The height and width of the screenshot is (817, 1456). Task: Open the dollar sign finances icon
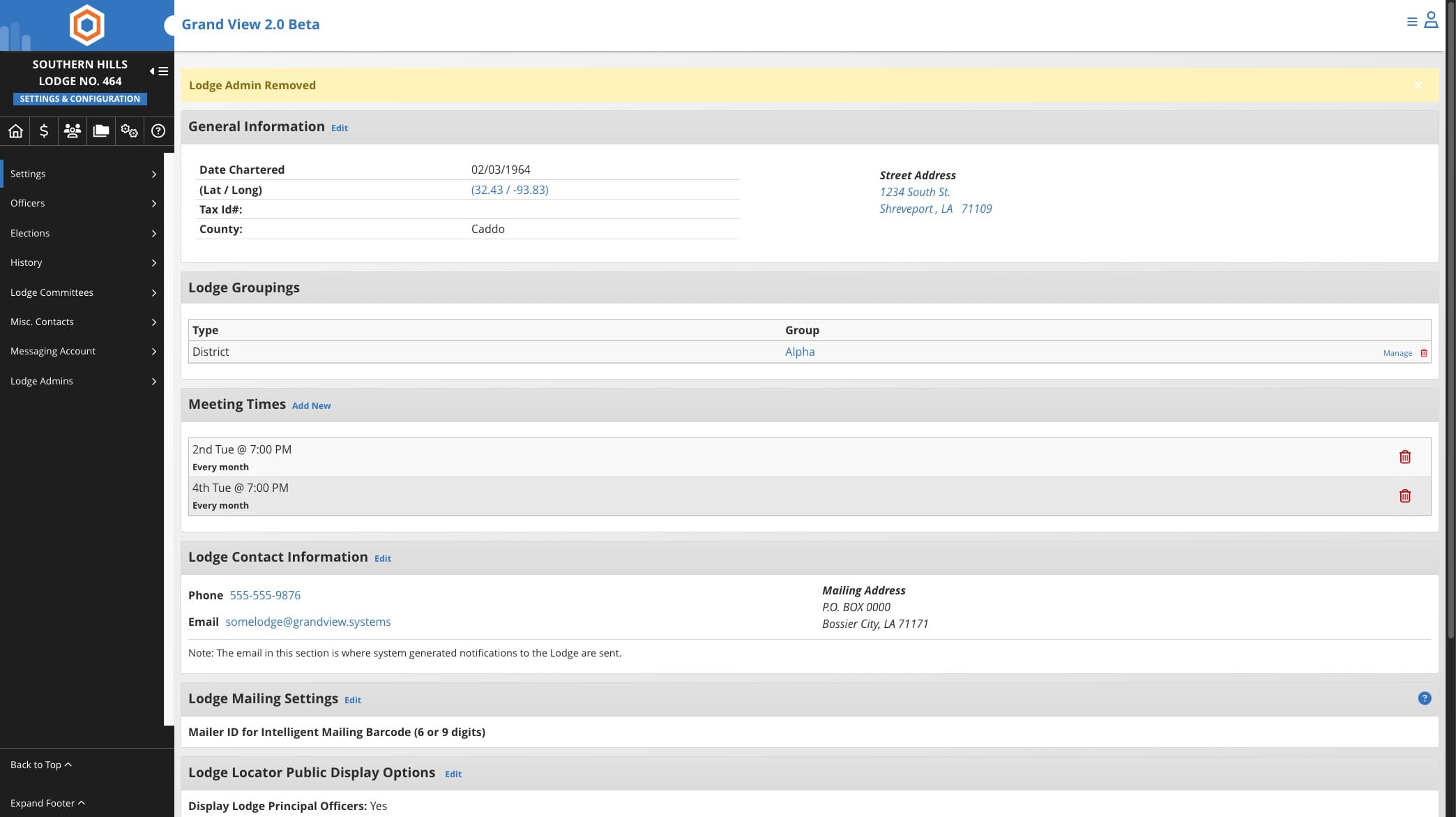44,130
